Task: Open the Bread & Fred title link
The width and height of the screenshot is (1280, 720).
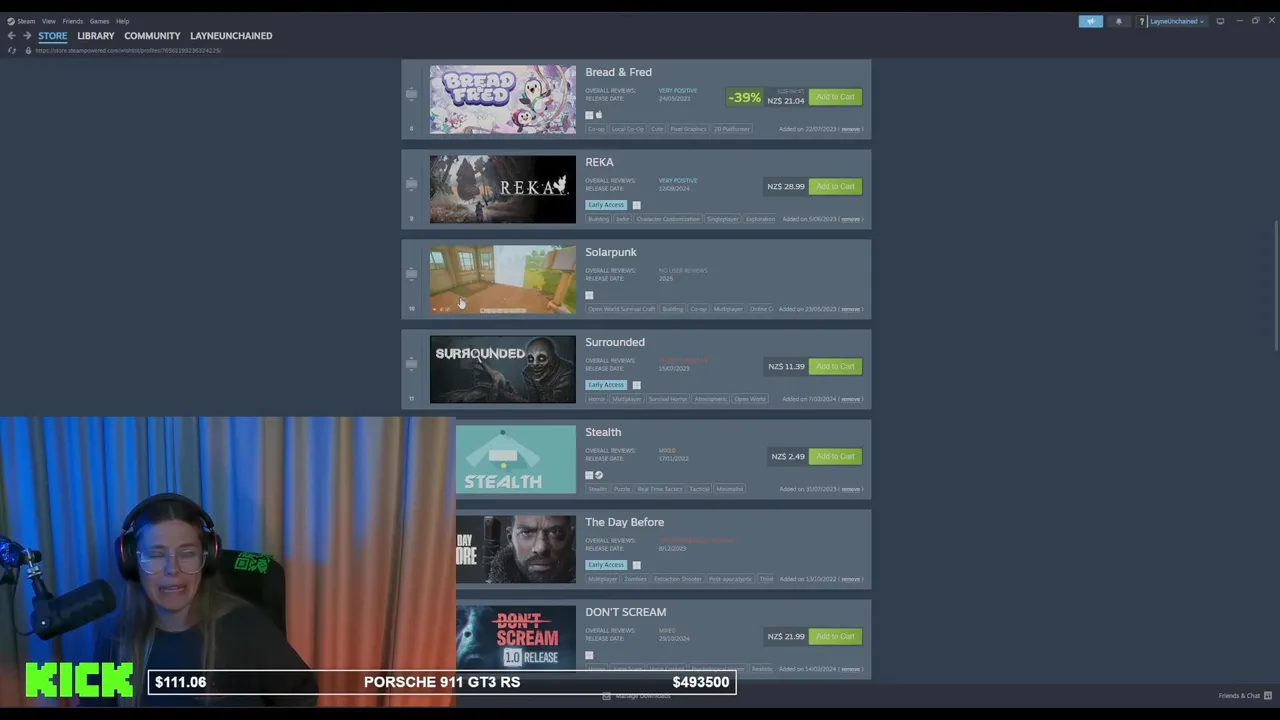Action: coord(618,72)
